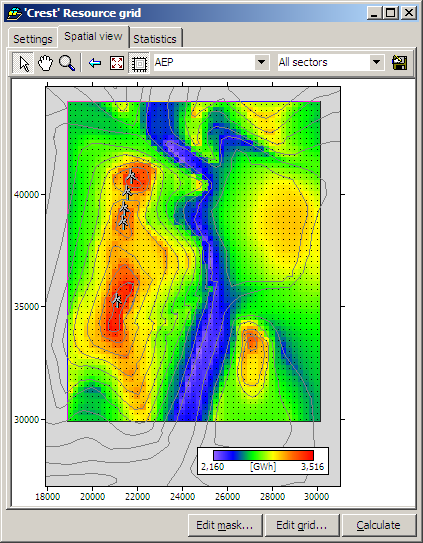
Task: Click the blue back arrow icon
Action: point(95,63)
